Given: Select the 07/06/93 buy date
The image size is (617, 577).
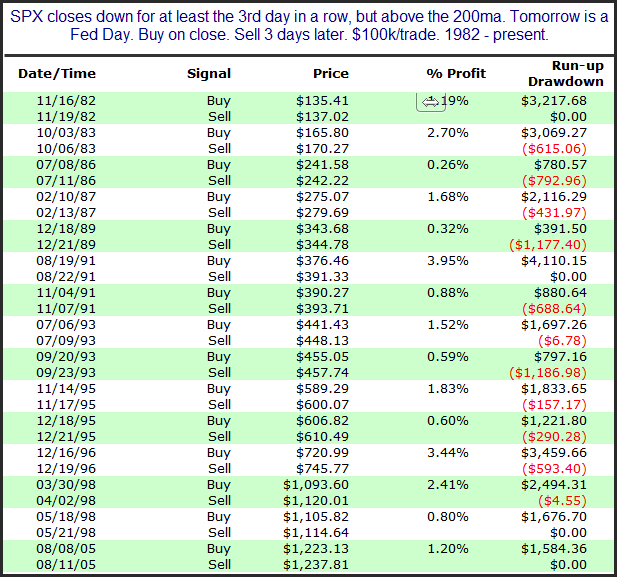Looking at the screenshot, I should pos(66,325).
